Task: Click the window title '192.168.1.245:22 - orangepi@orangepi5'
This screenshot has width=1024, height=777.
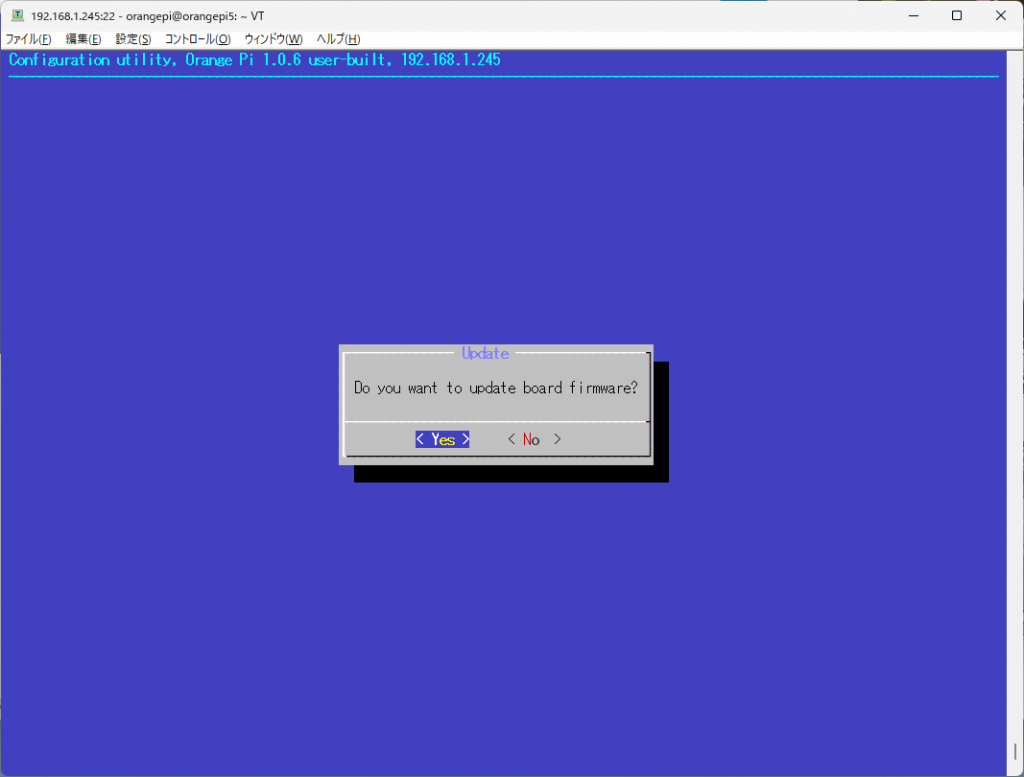Action: [x=134, y=16]
